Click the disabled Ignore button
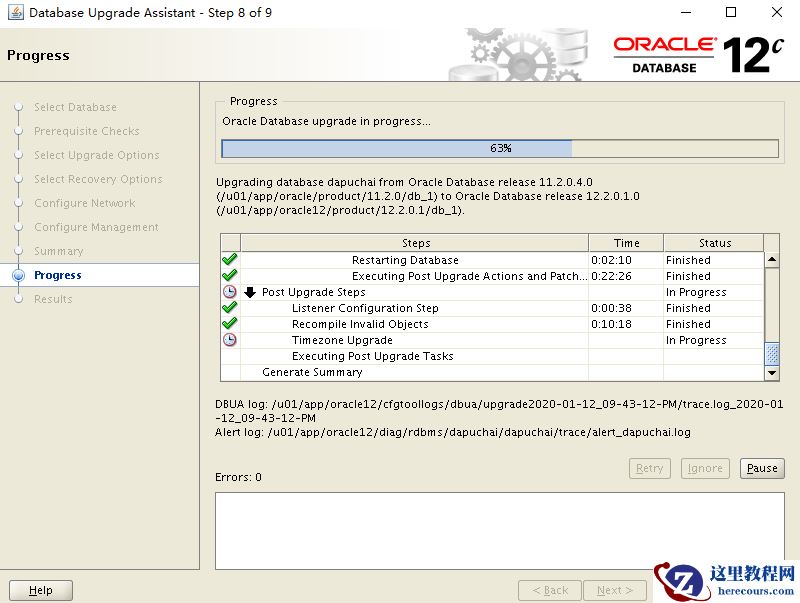 pos(705,468)
